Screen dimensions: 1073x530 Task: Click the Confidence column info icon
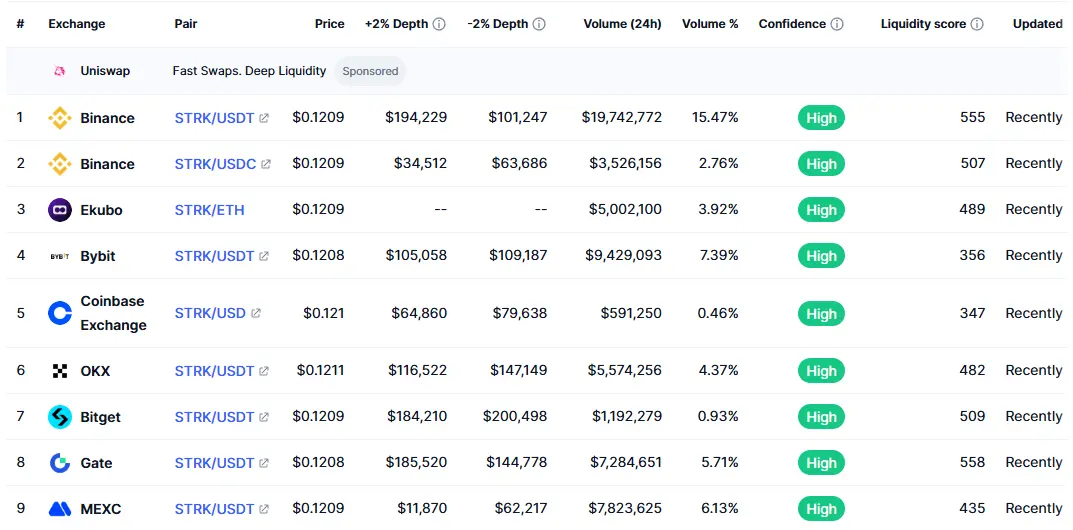pyautogui.click(x=837, y=24)
